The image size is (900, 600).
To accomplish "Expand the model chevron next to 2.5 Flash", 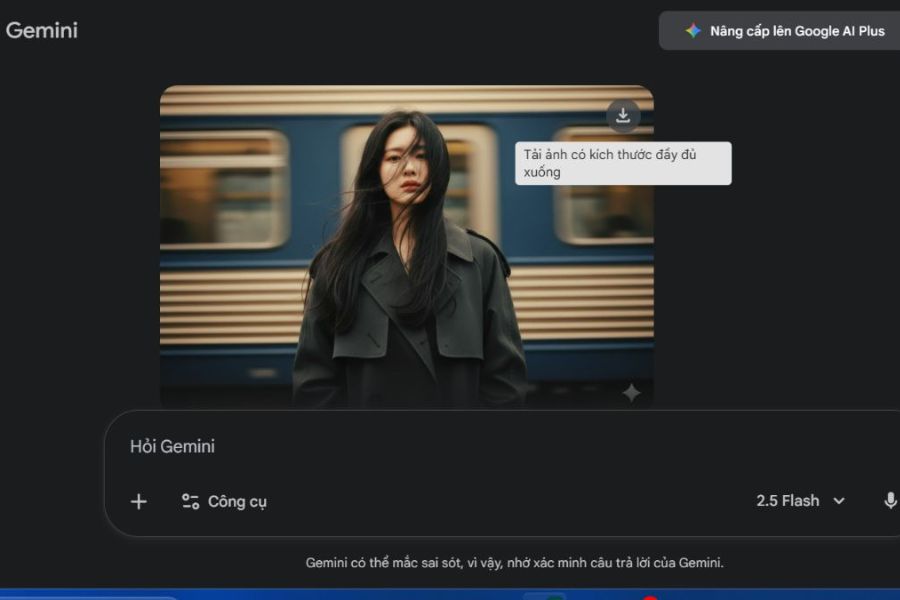I will pyautogui.click(x=839, y=501).
